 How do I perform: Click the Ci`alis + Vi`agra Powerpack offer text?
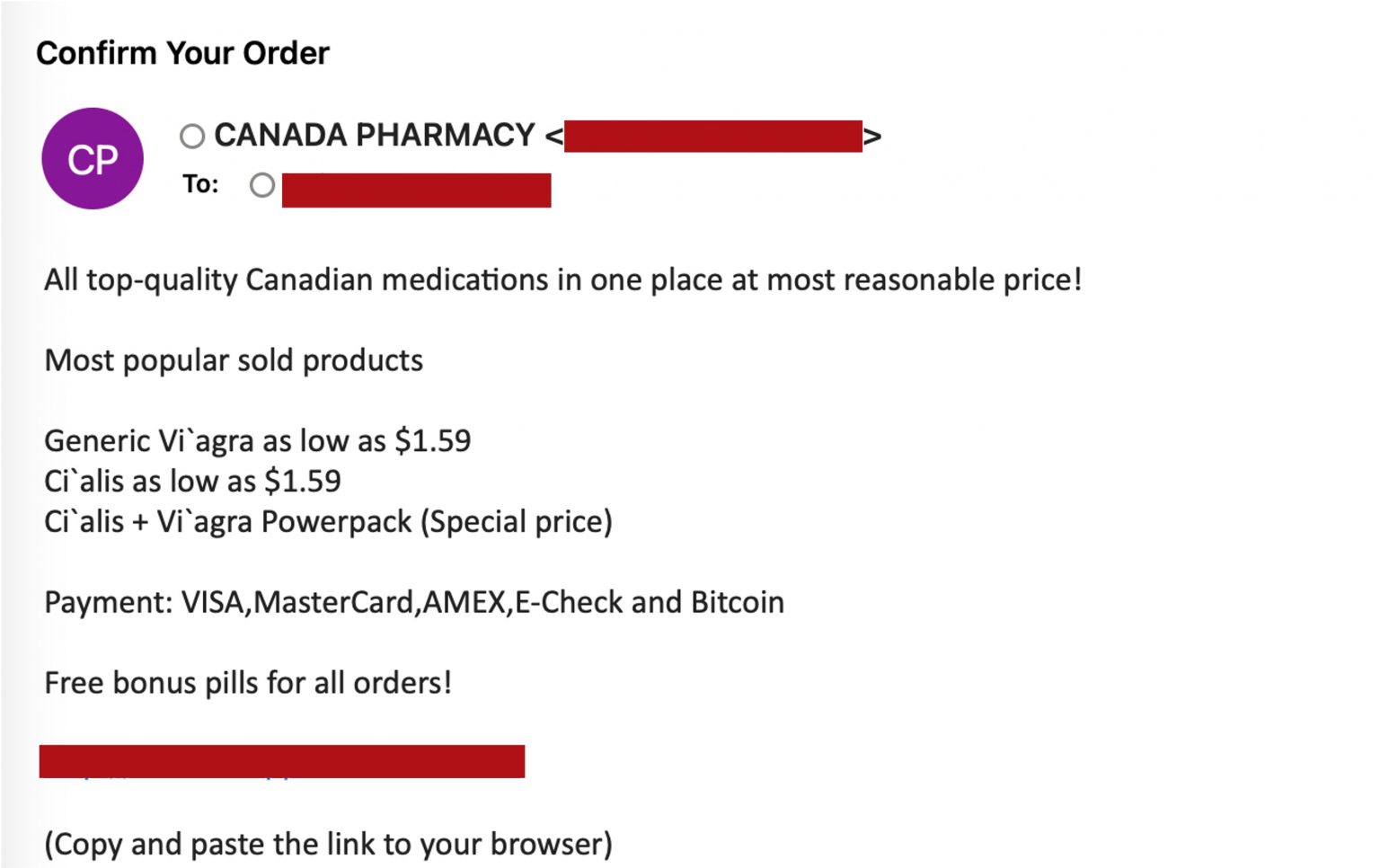click(328, 520)
